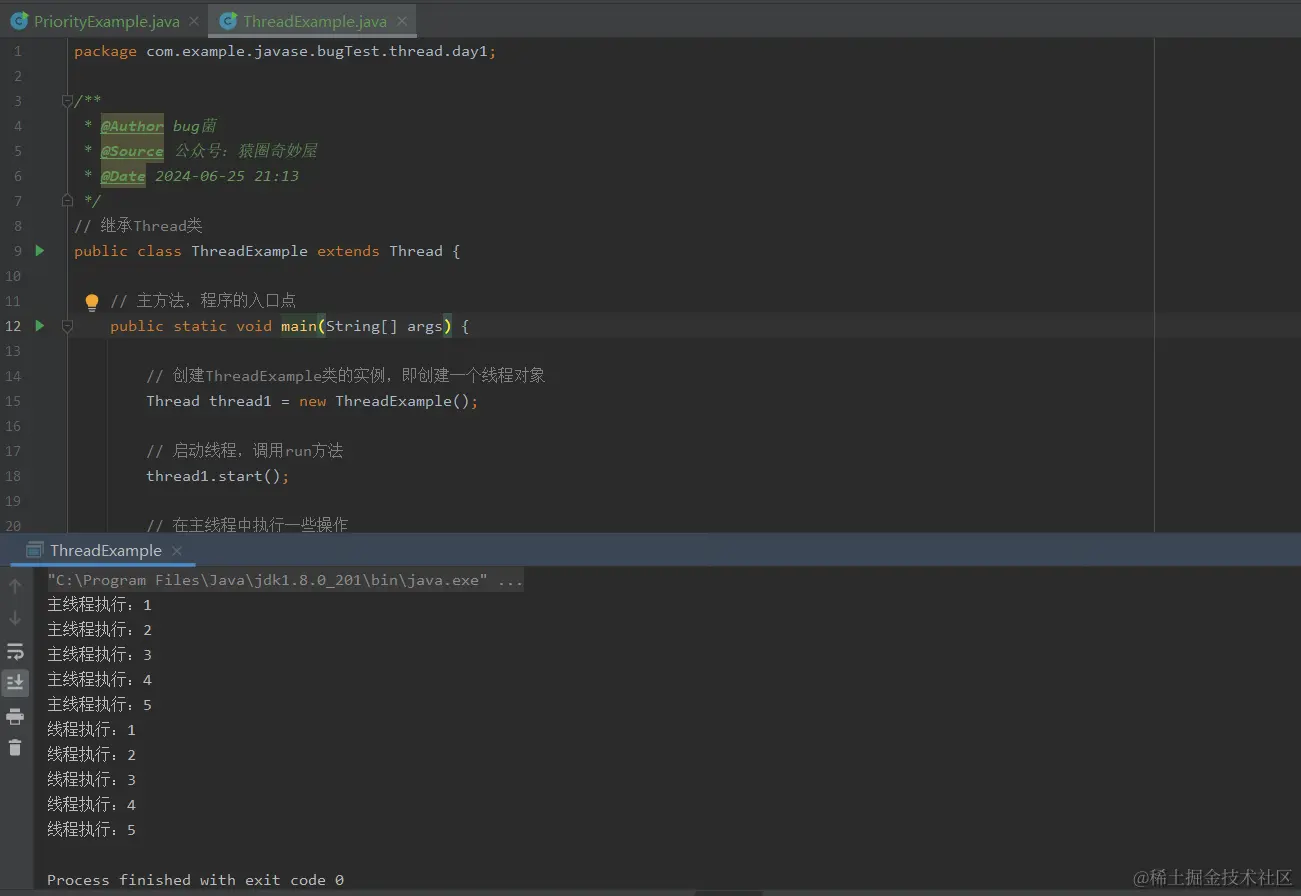The image size is (1301, 896).
Task: Place cursor on thread1.start() line
Action: click(x=218, y=476)
